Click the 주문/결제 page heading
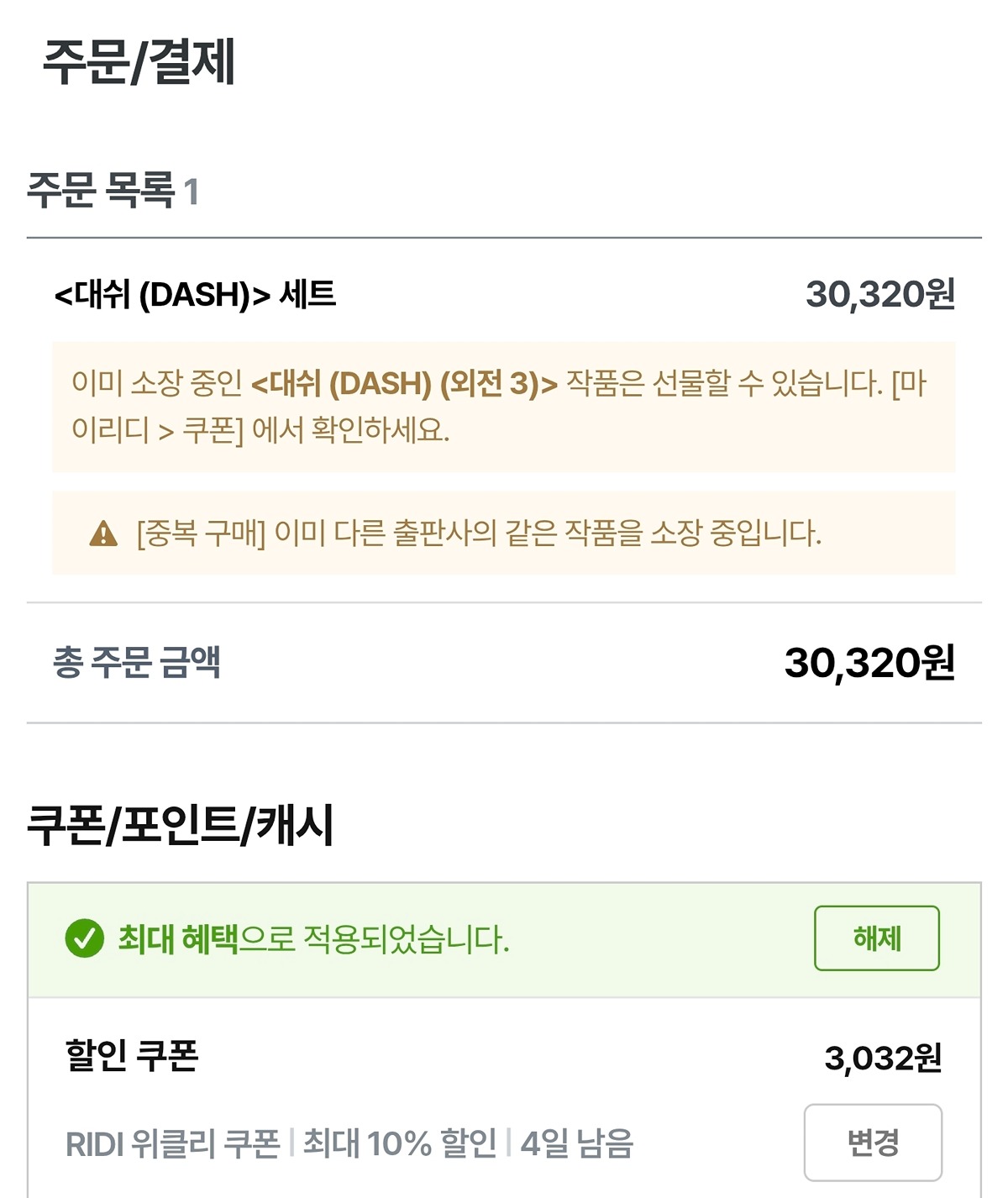The height and width of the screenshot is (1198, 1008). [x=139, y=62]
